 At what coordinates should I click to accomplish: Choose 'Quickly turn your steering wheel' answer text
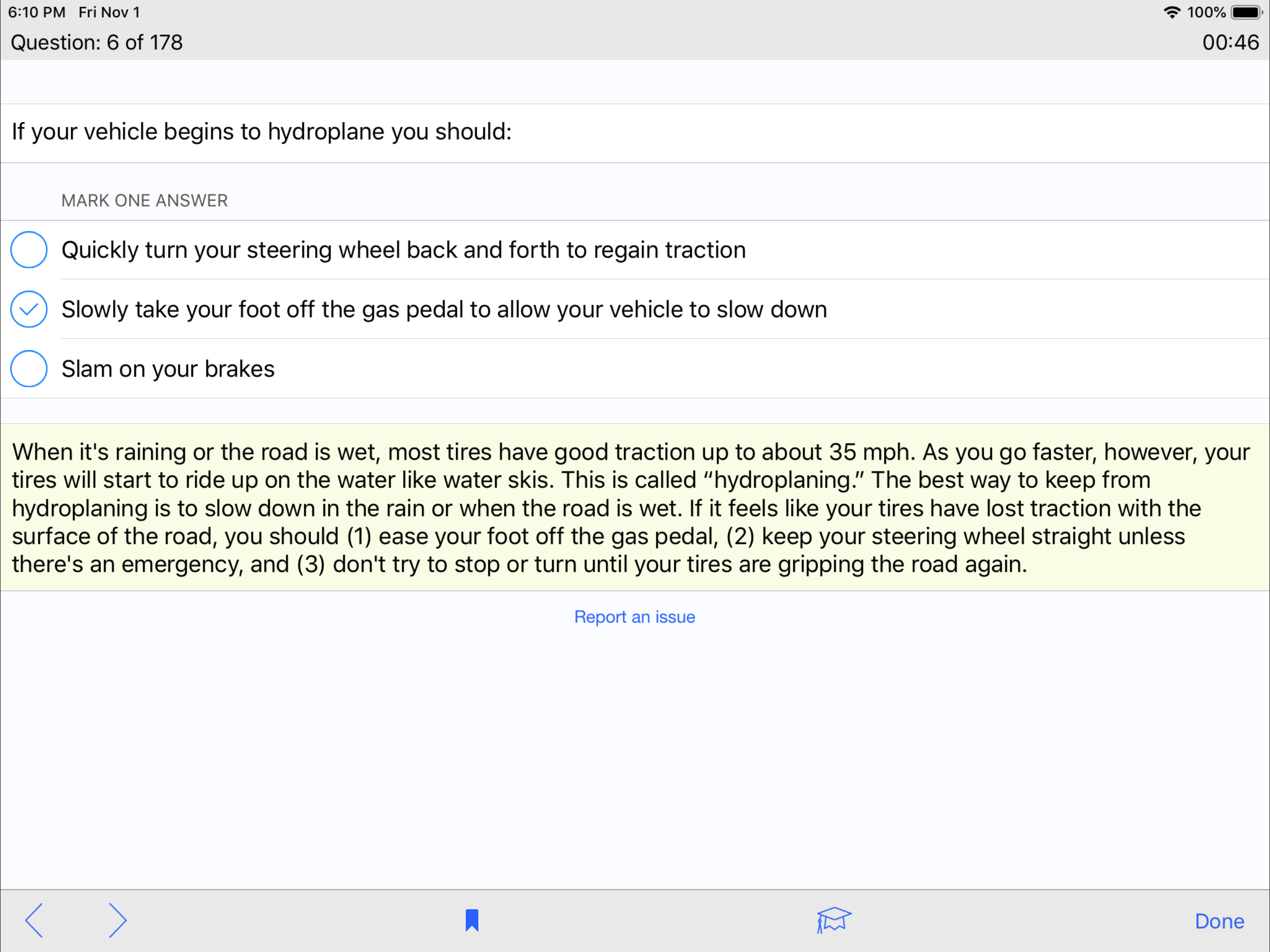pos(403,250)
